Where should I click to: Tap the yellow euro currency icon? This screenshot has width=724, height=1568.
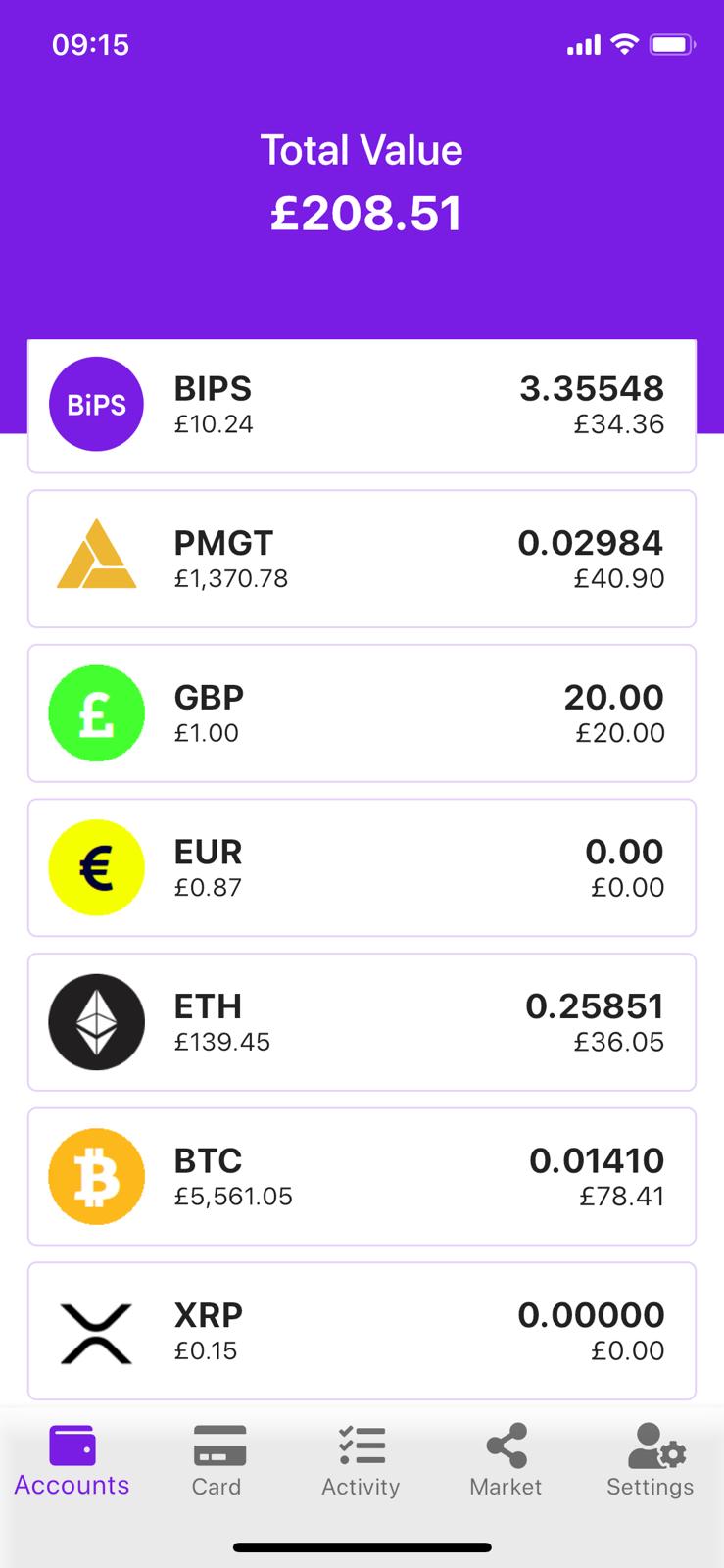coord(96,867)
